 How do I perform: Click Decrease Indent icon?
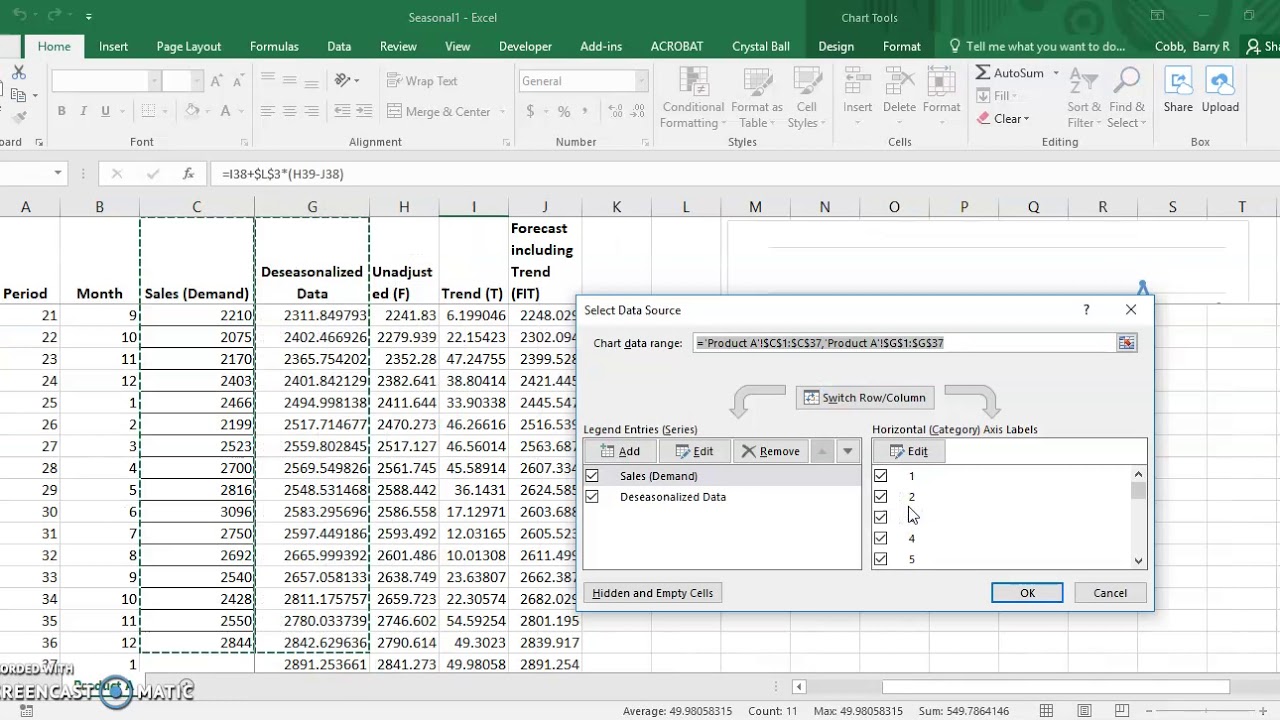point(342,111)
